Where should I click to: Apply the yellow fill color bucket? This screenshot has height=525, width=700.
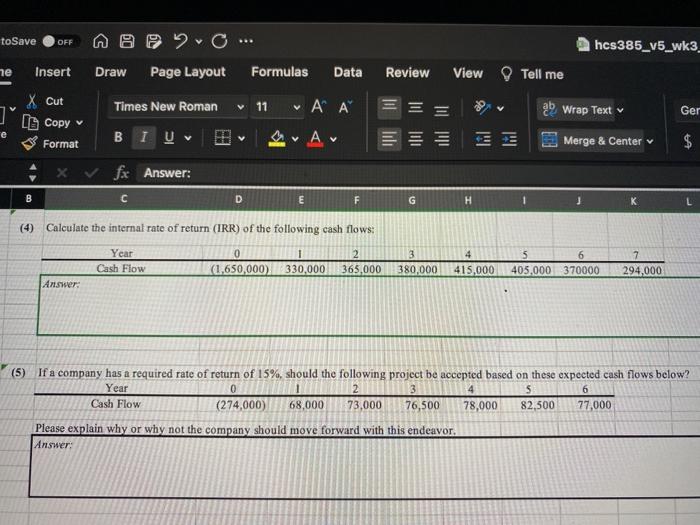pyautogui.click(x=277, y=138)
